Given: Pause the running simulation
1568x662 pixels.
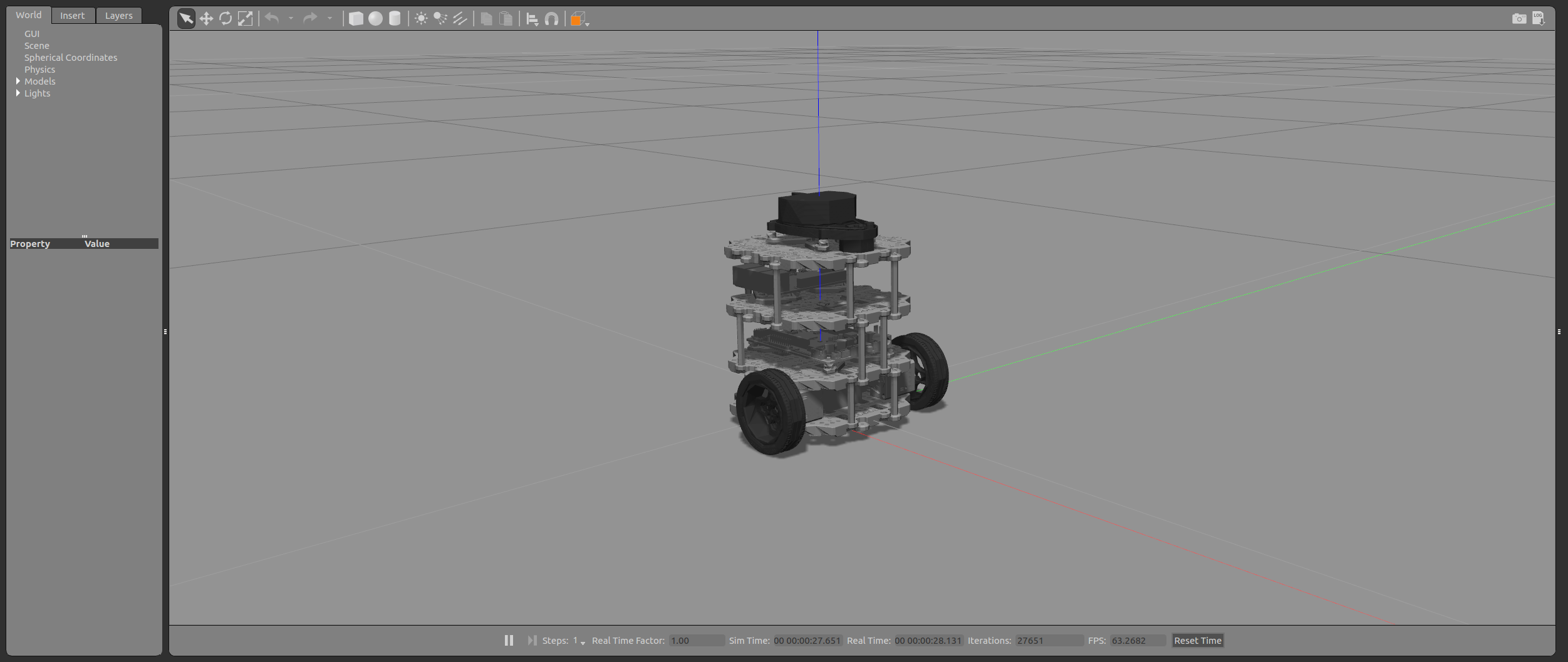Looking at the screenshot, I should point(508,640).
